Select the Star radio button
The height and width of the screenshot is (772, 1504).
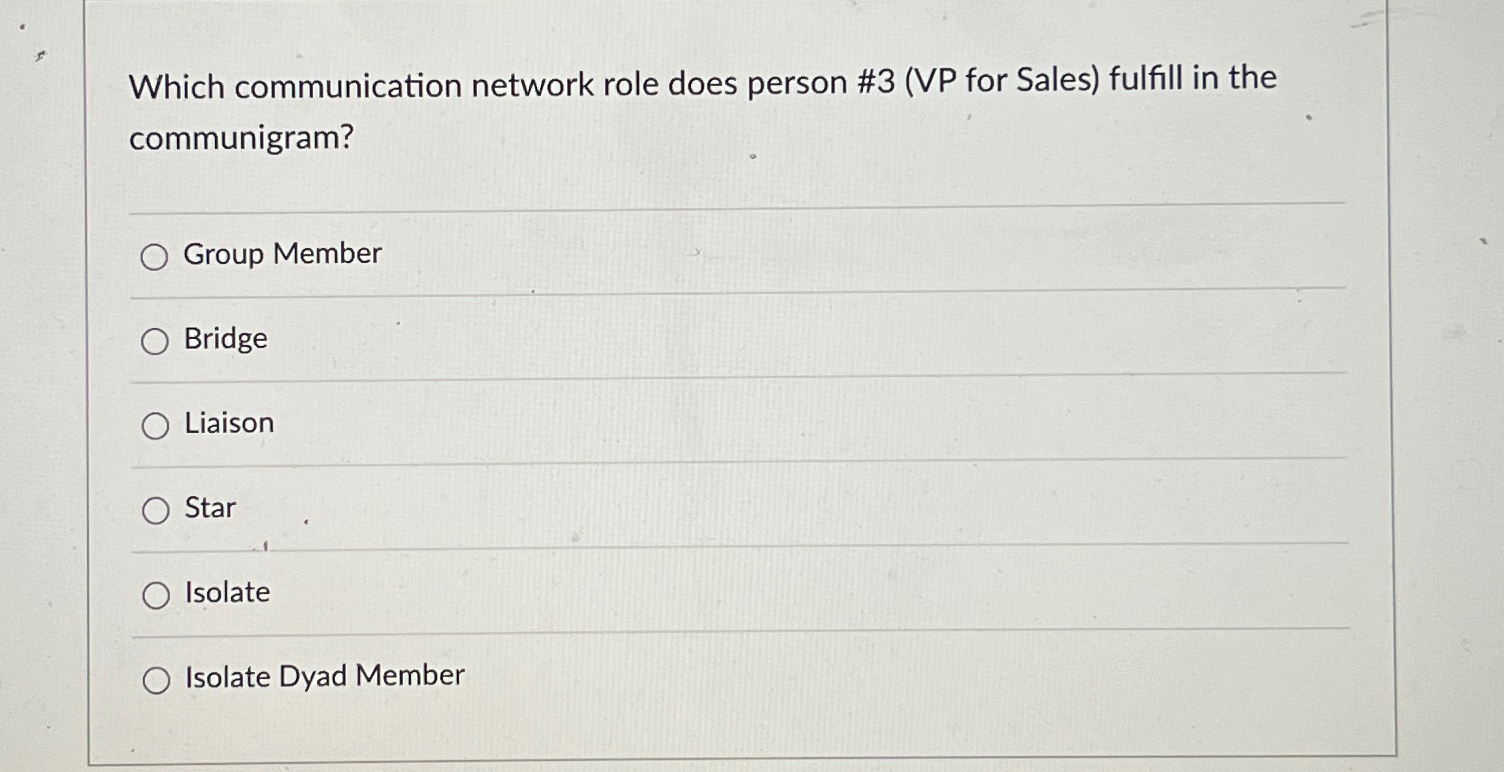pyautogui.click(x=156, y=510)
